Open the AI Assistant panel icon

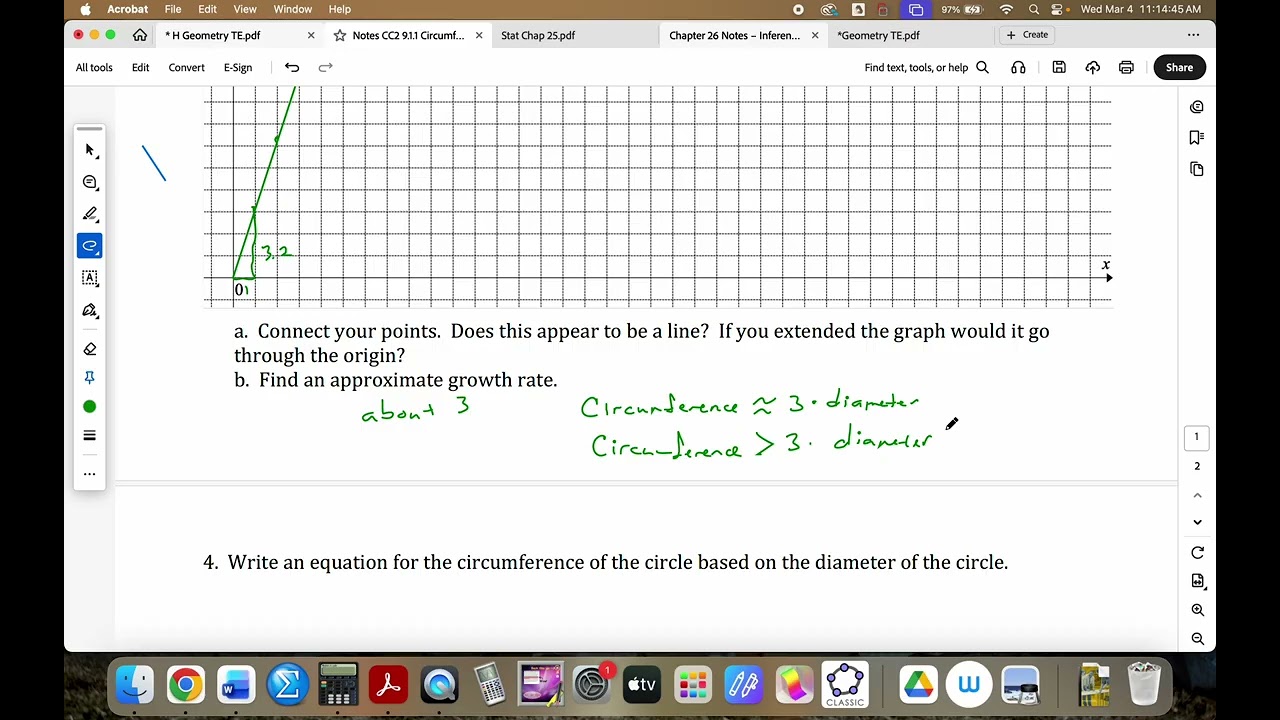(1197, 107)
